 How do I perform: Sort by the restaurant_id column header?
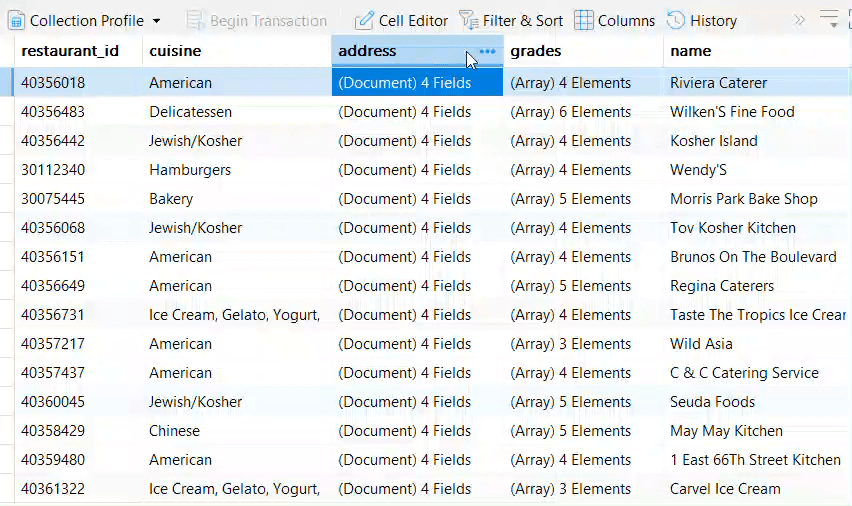pyautogui.click(x=70, y=51)
